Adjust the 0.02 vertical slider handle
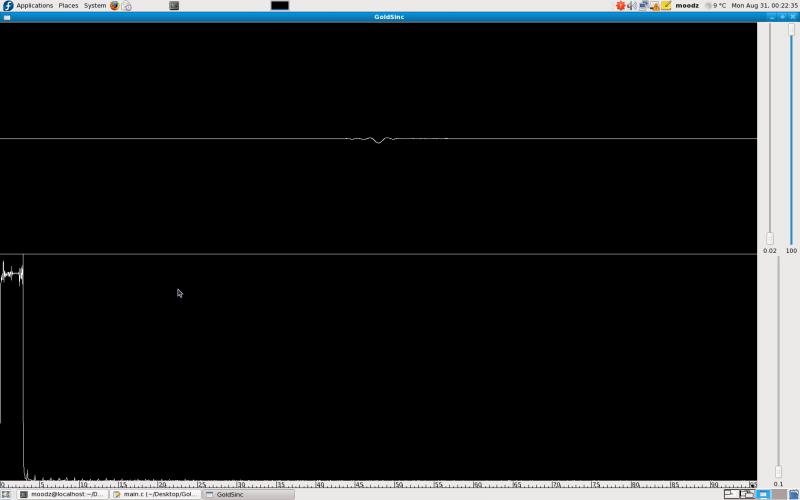This screenshot has width=800, height=500. coord(770,238)
